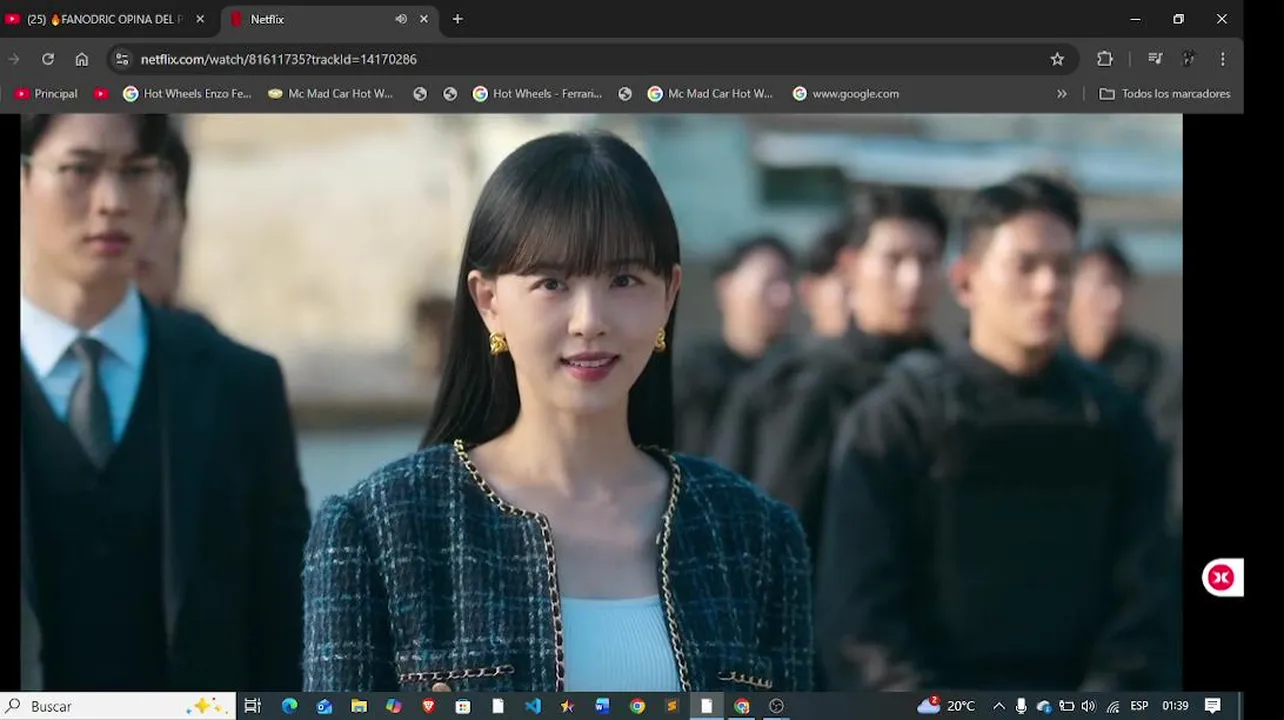Open the www.google.com bookmark
Image resolution: width=1284 pixels, height=720 pixels.
pyautogui.click(x=846, y=93)
